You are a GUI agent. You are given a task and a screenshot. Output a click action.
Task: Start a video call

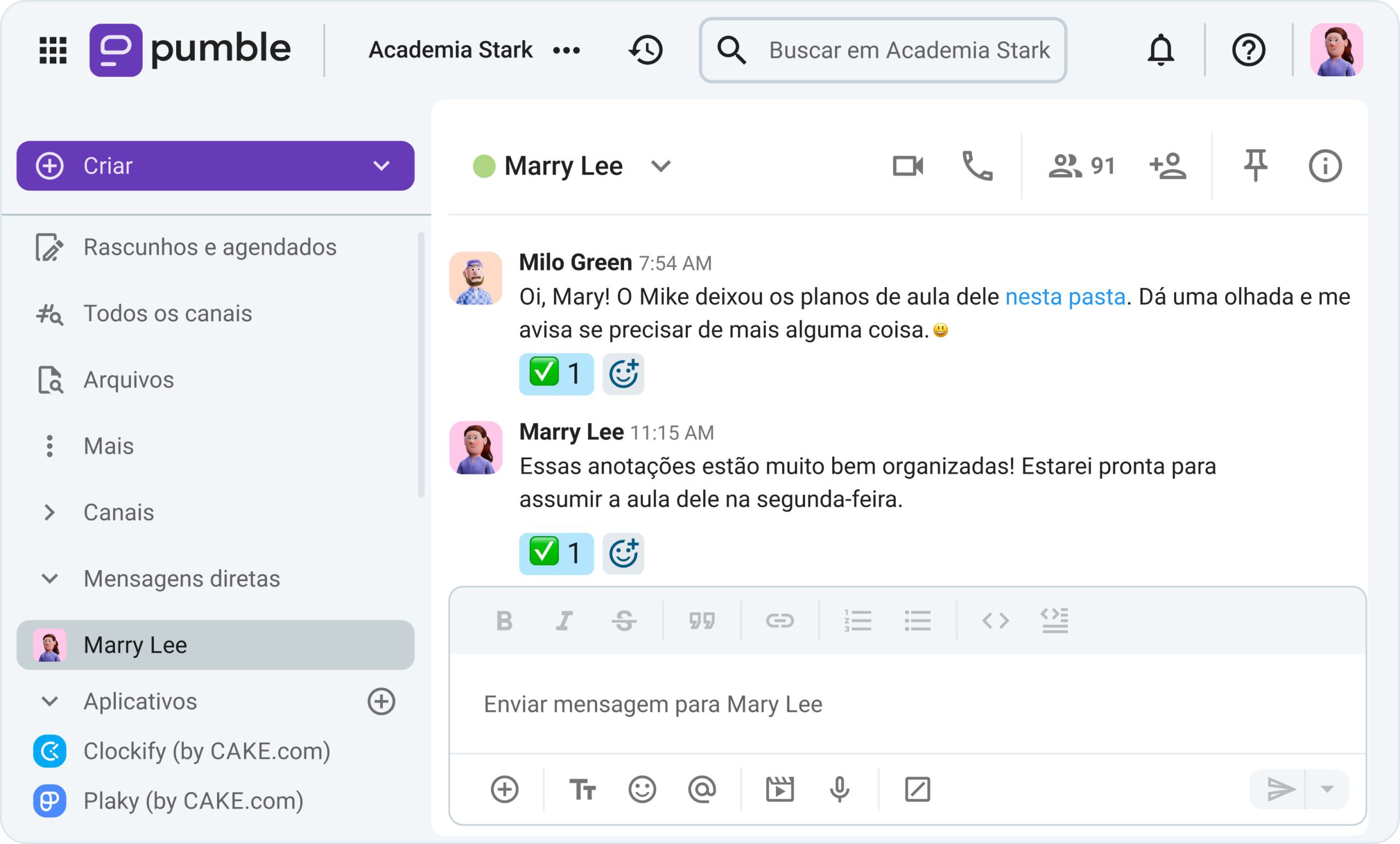[x=908, y=166]
